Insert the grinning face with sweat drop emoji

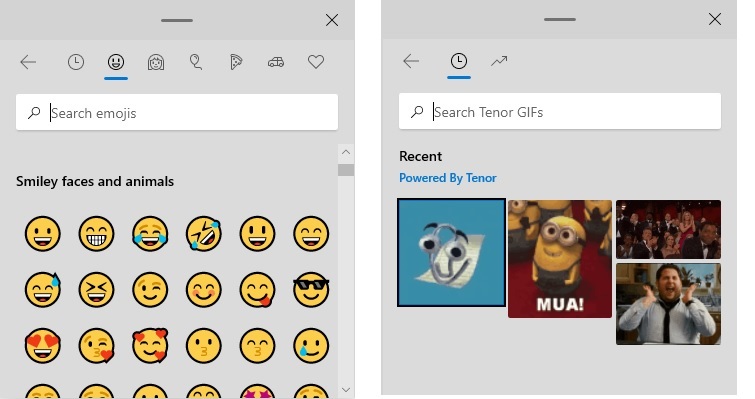click(x=43, y=290)
